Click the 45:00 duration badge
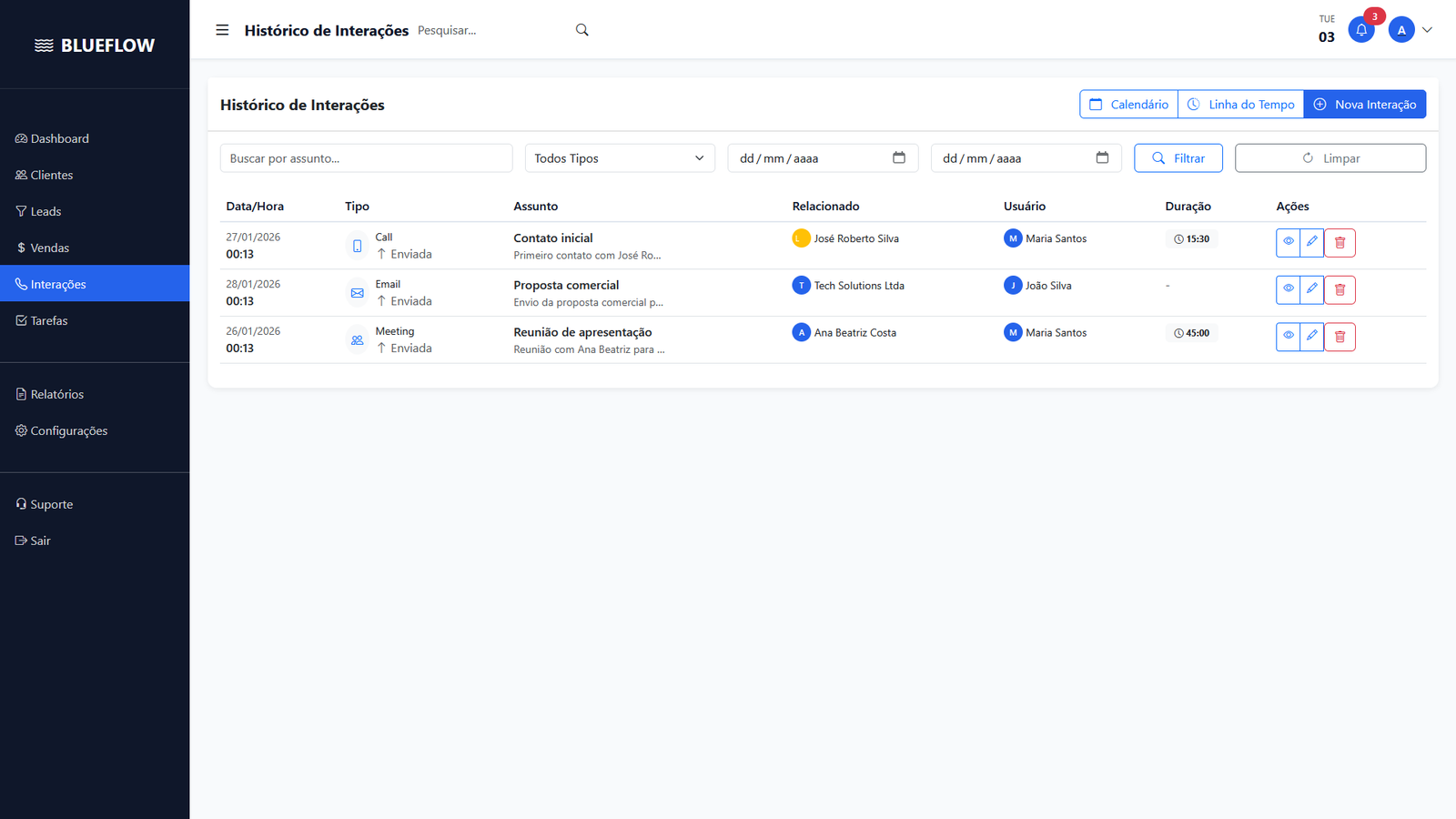Image resolution: width=1456 pixels, height=819 pixels. point(1191,332)
